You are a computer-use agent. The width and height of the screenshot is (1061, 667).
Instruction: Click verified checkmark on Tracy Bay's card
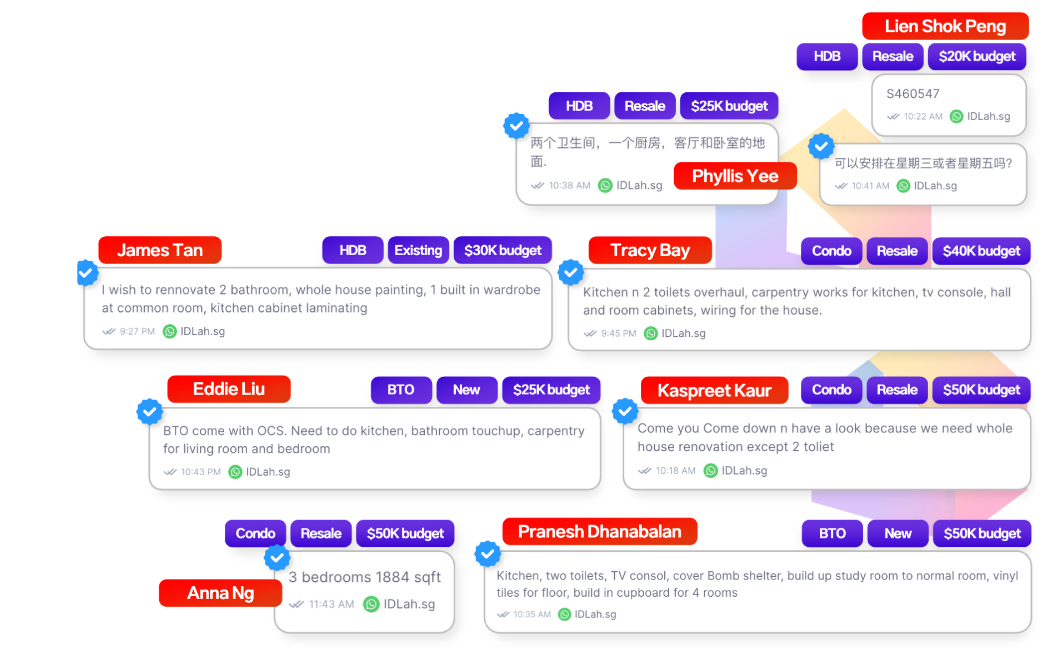571,272
